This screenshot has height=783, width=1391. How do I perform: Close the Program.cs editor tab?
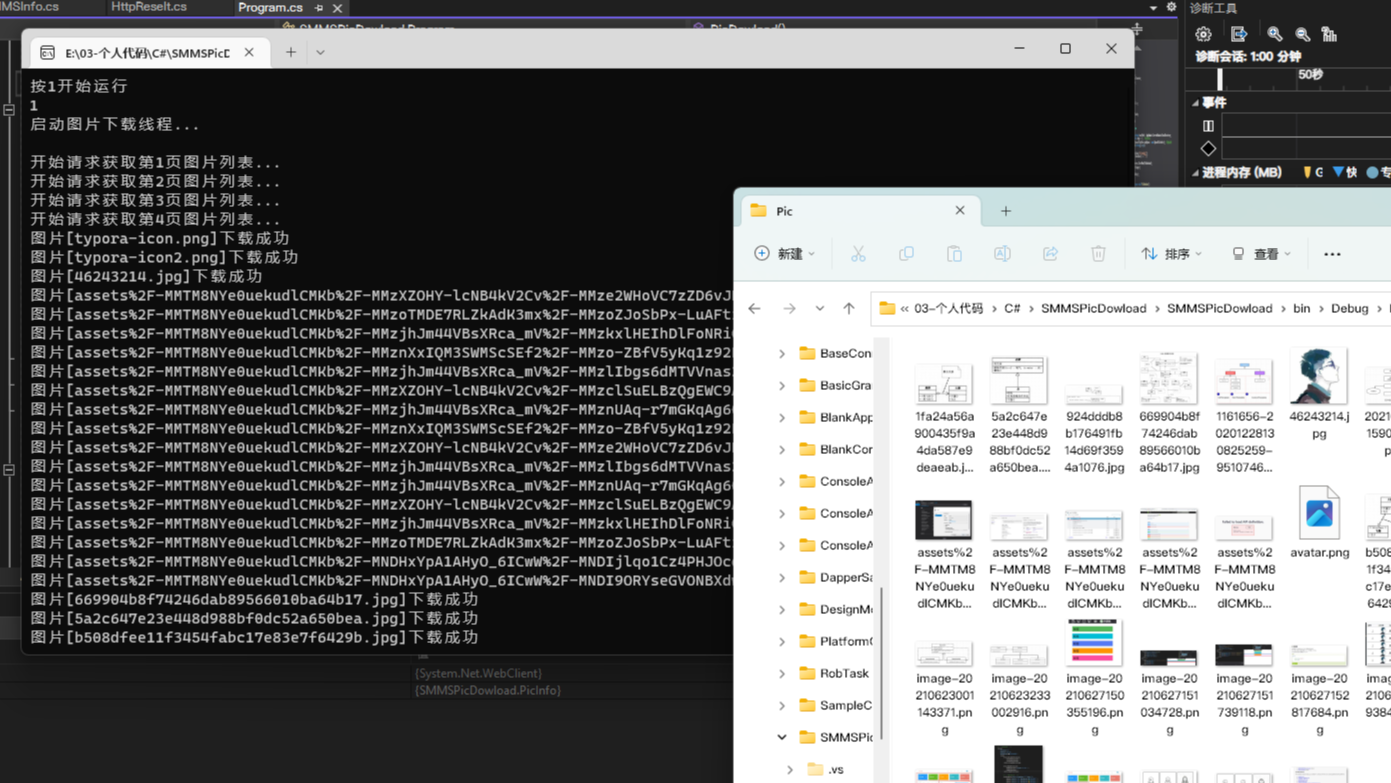(337, 8)
